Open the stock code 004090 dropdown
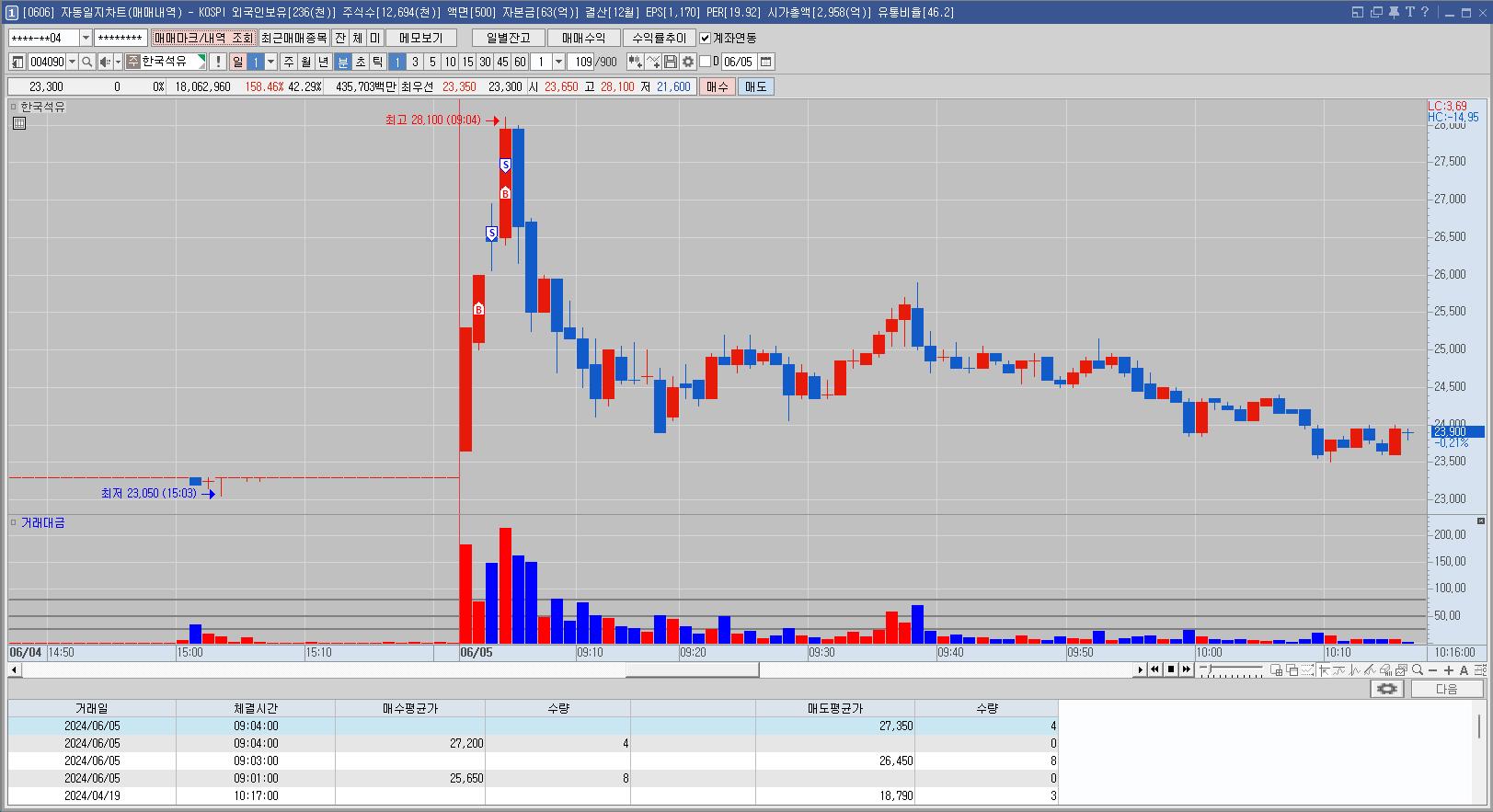This screenshot has width=1493, height=812. 72,62
